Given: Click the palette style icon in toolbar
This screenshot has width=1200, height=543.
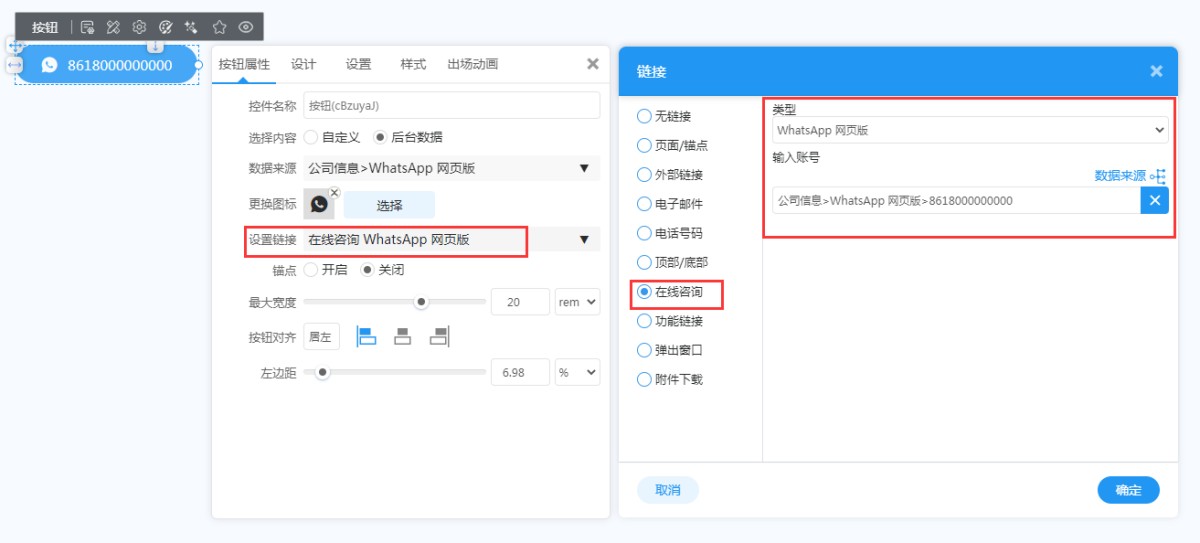Looking at the screenshot, I should (x=166, y=27).
